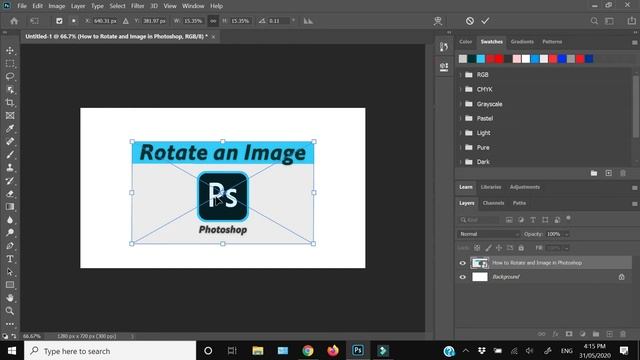Image resolution: width=640 pixels, height=360 pixels.
Task: Open the Filter menu
Action: click(x=138, y=6)
